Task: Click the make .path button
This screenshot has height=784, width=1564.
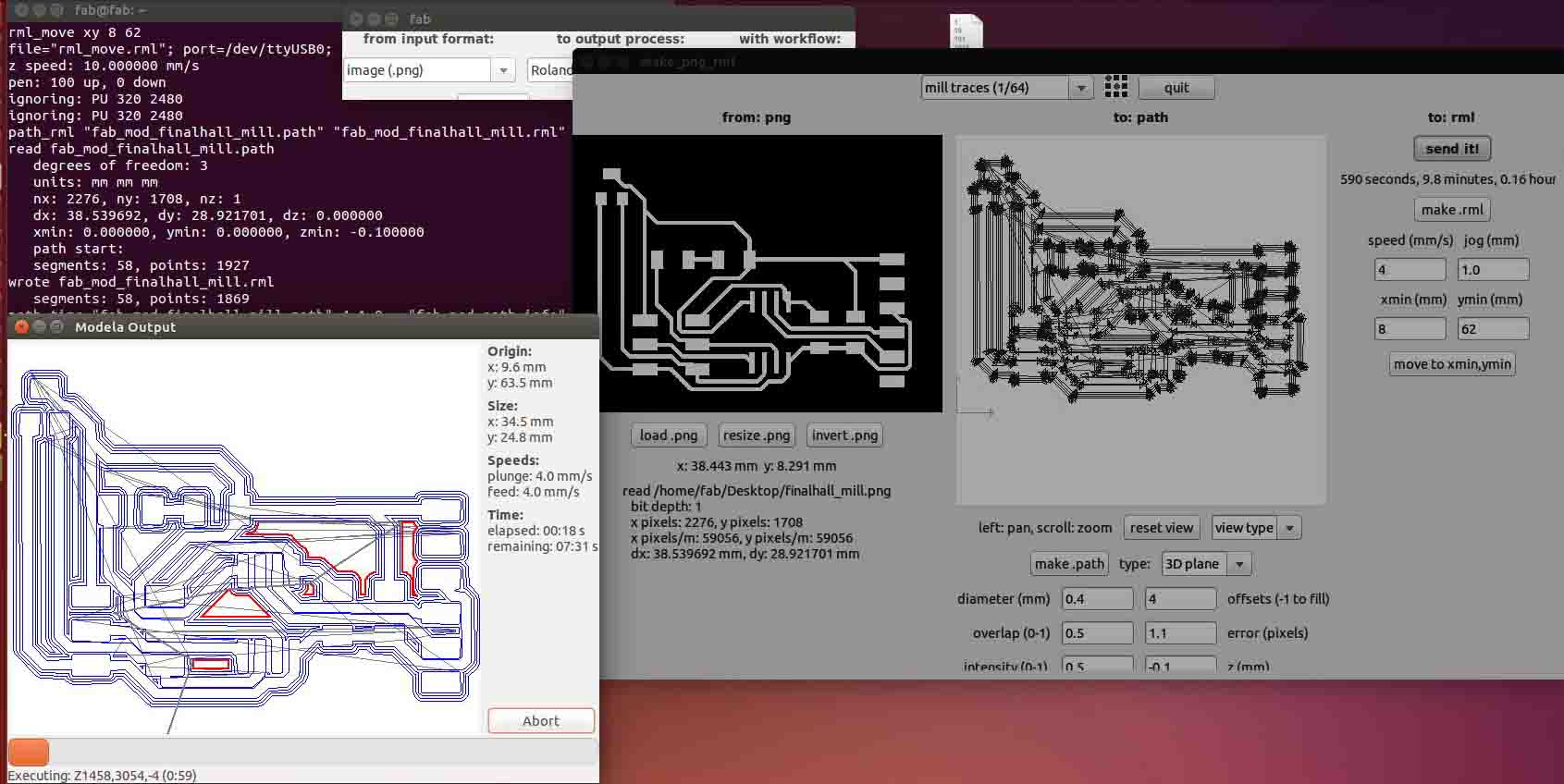Action: click(x=1069, y=564)
